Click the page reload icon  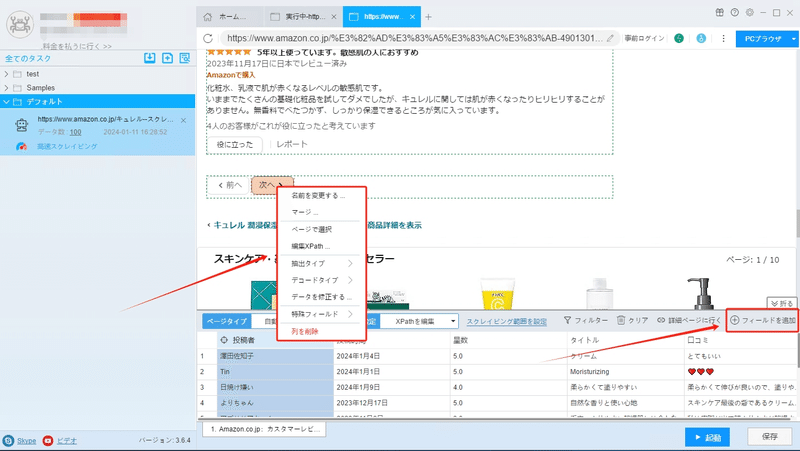point(208,38)
